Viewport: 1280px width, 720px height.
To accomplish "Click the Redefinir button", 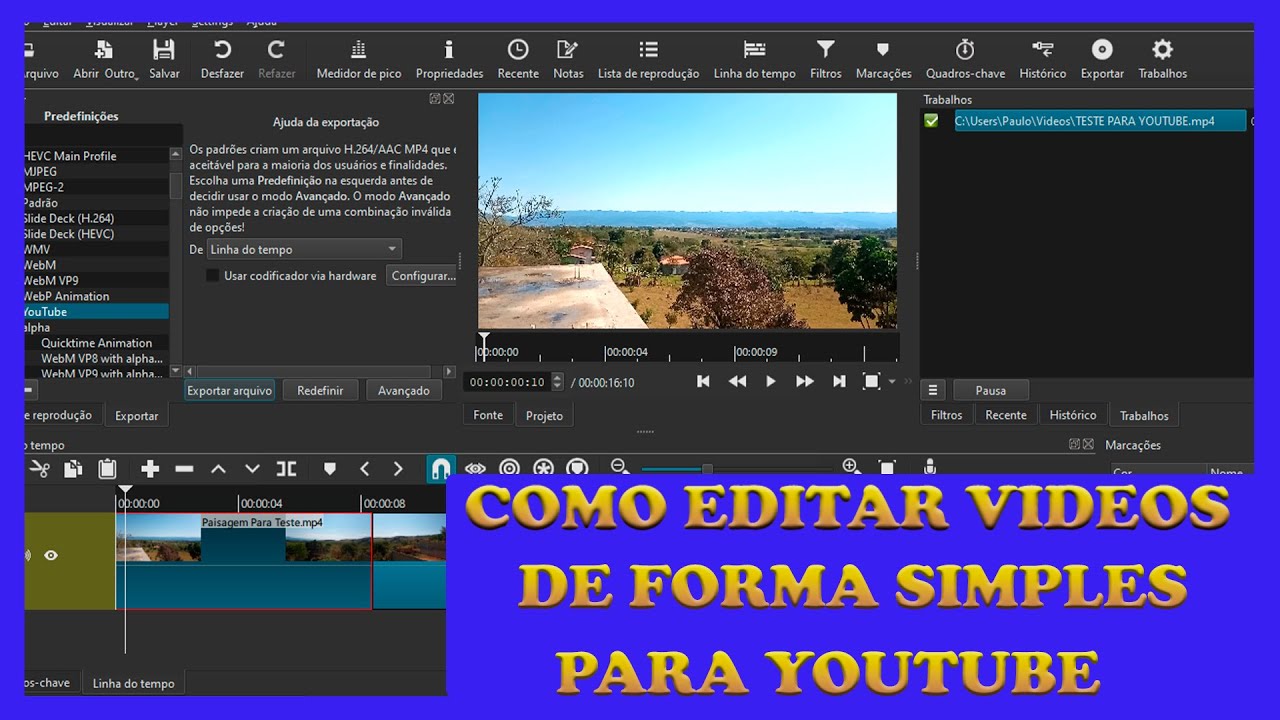I will tap(320, 391).
